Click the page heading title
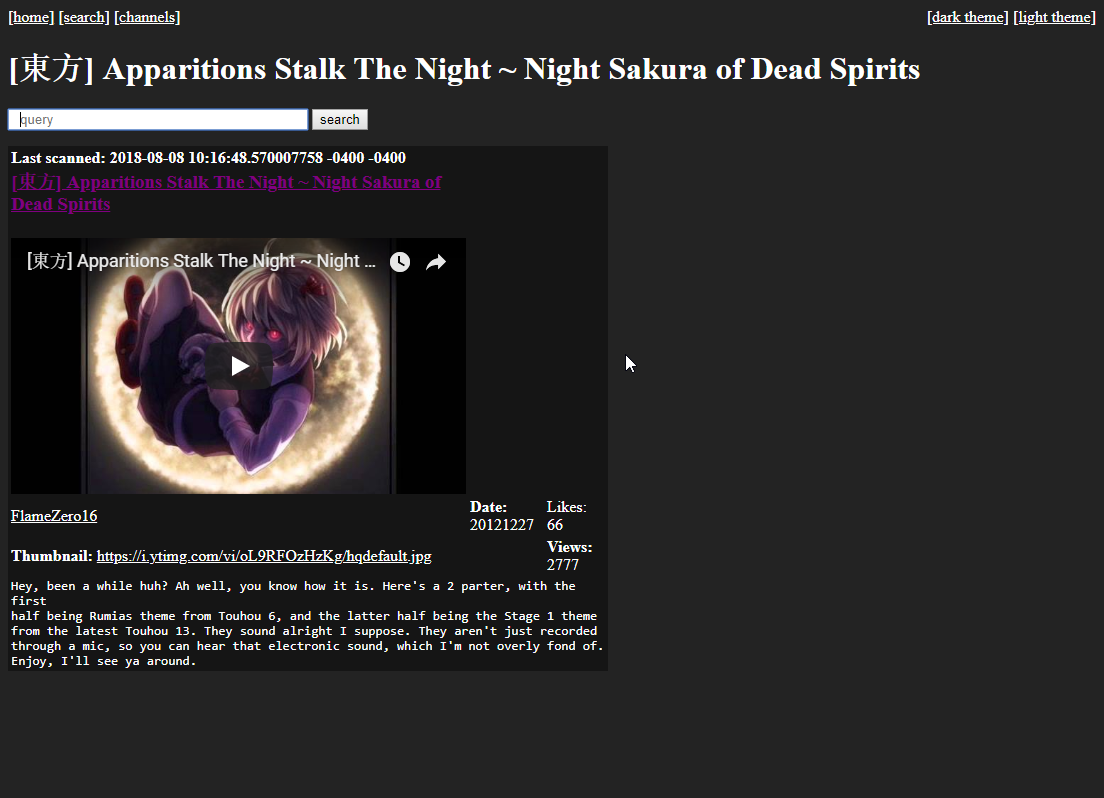Viewport: 1104px width, 798px height. [465, 69]
